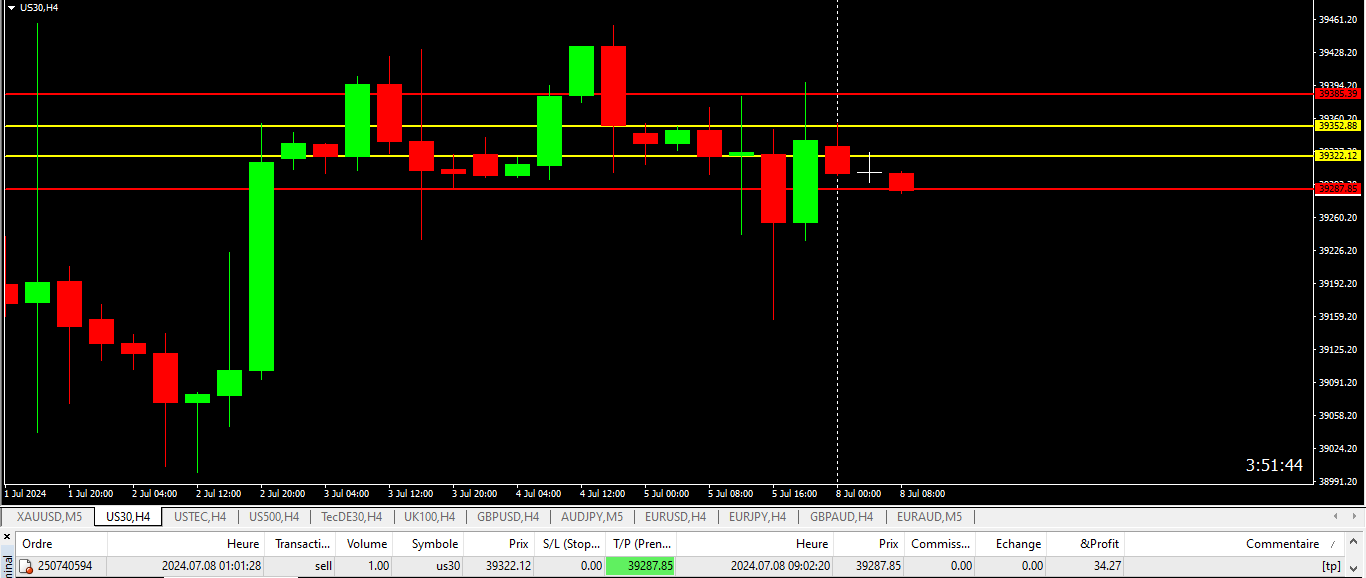Sort by the Commentaire column header
Image resolution: width=1366 pixels, height=578 pixels.
tap(1236, 544)
